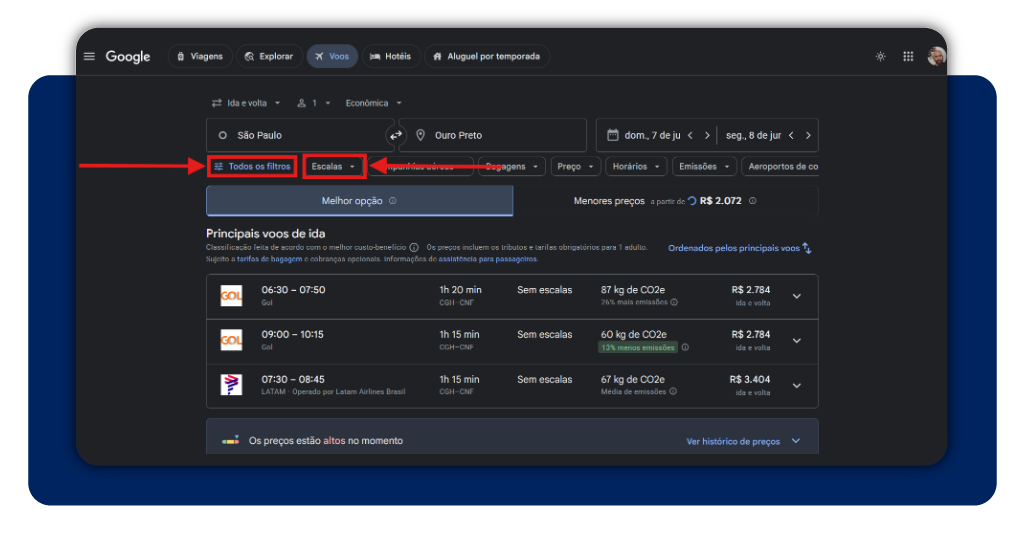Select Menores preços tab
Viewport: 1024px width, 536px height.
click(665, 200)
